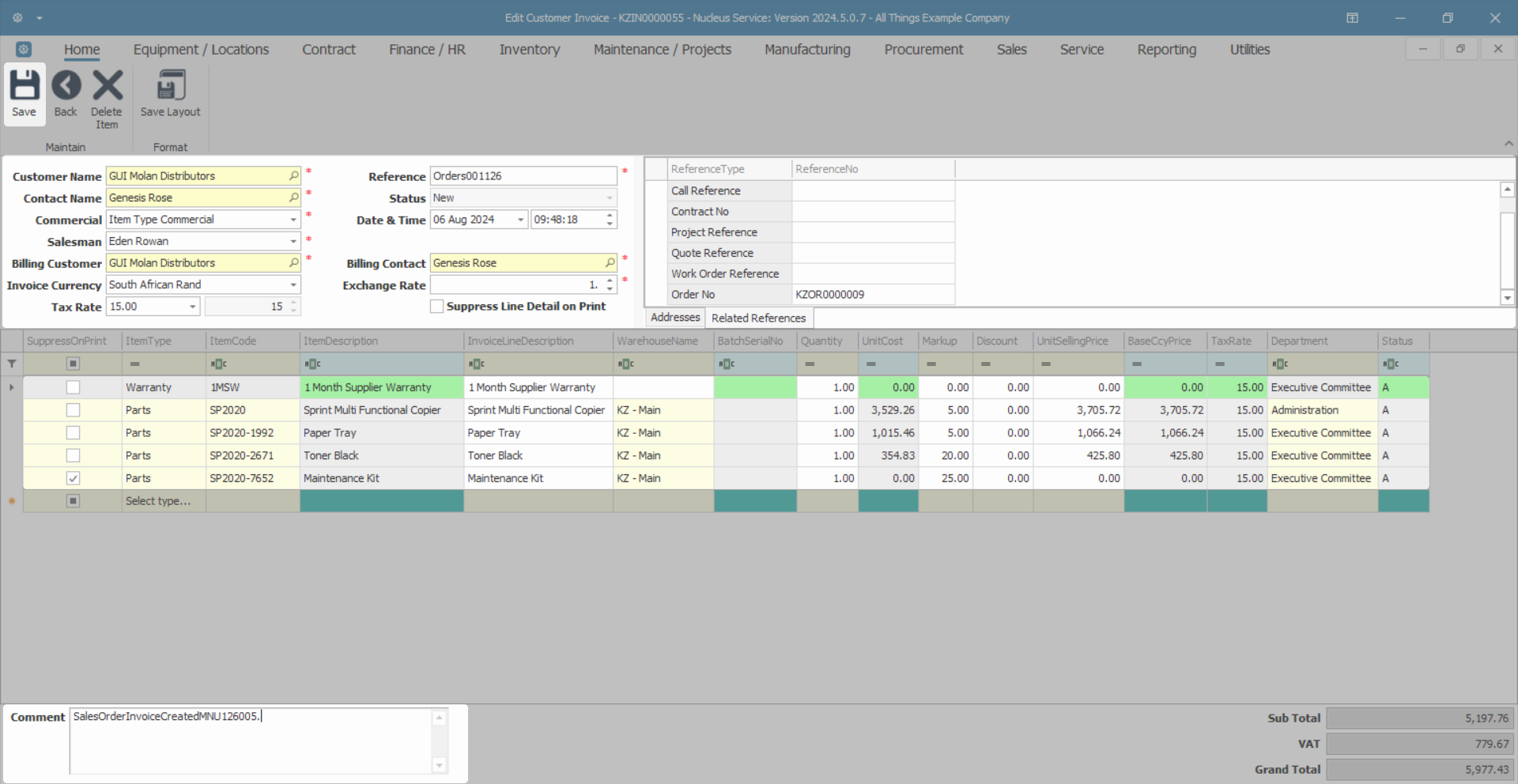The image size is (1518, 784).
Task: Switch to the Addresses tab
Action: 674,318
